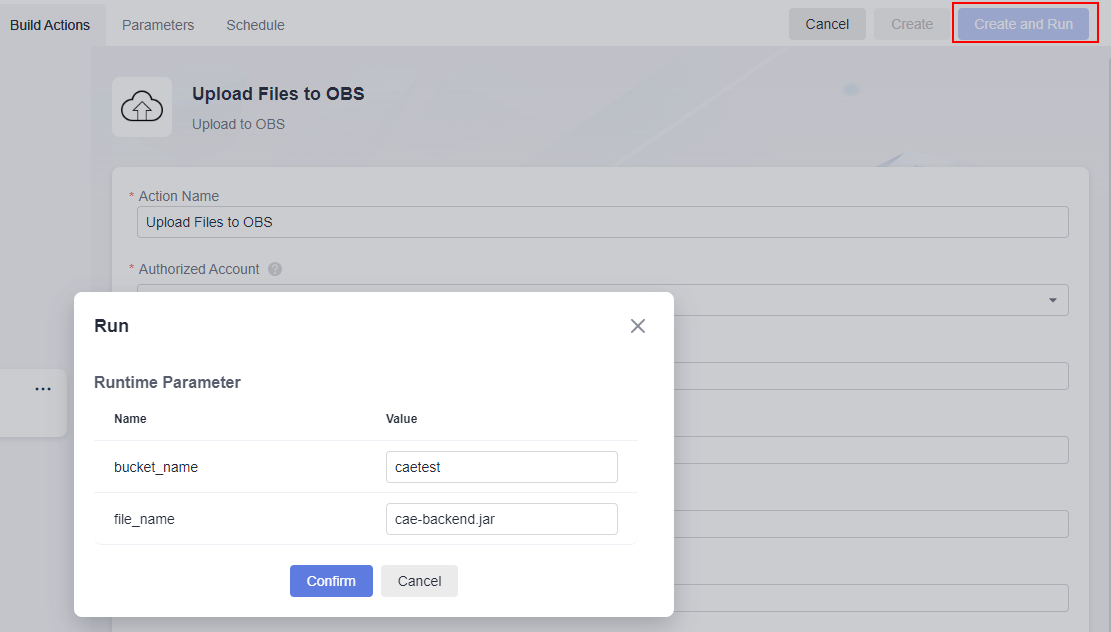Click the Value column header

[x=401, y=419]
